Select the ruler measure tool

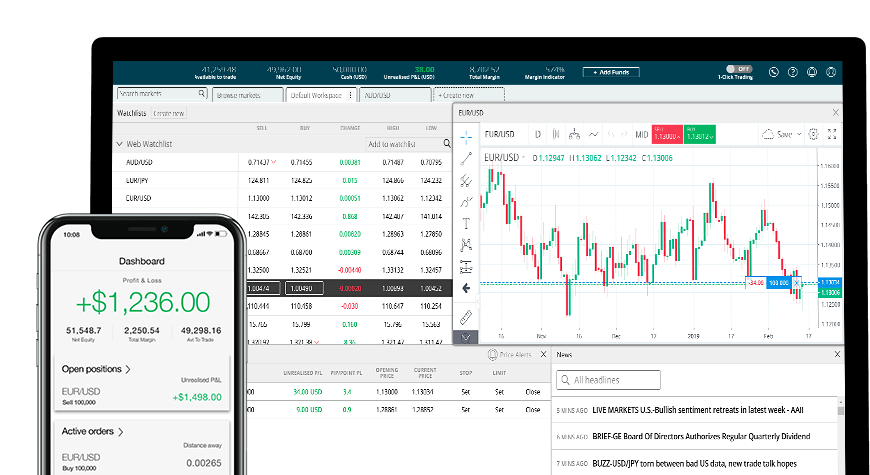pos(466,317)
